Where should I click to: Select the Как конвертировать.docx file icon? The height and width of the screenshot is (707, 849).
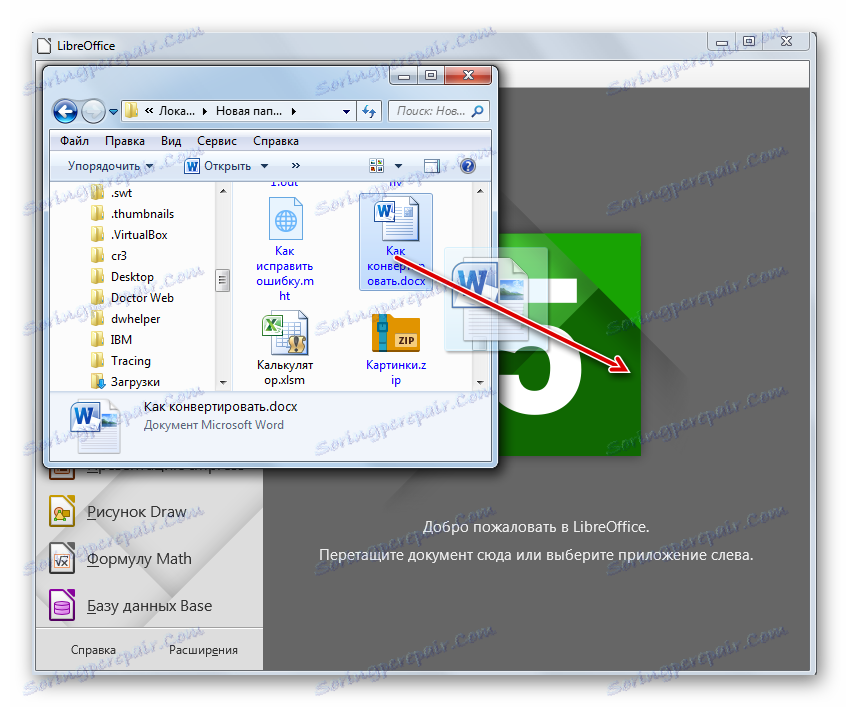396,219
